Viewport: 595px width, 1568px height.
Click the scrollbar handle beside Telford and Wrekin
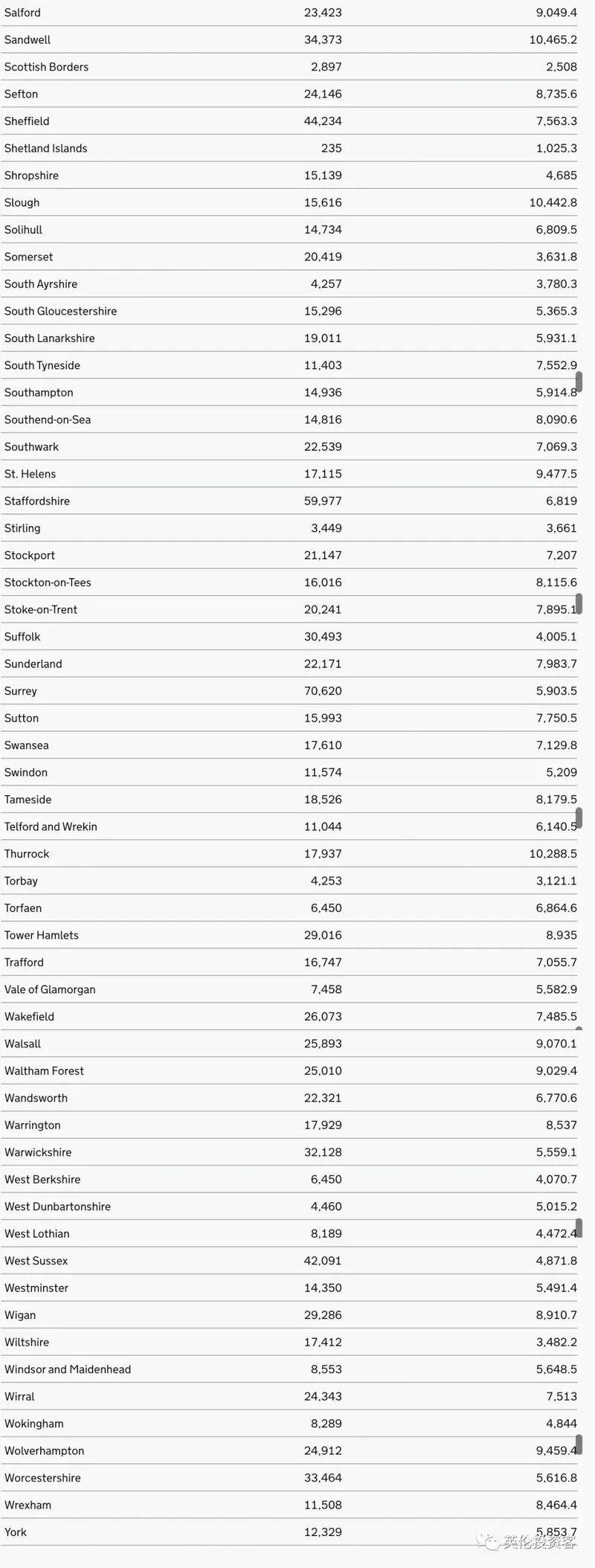click(579, 818)
